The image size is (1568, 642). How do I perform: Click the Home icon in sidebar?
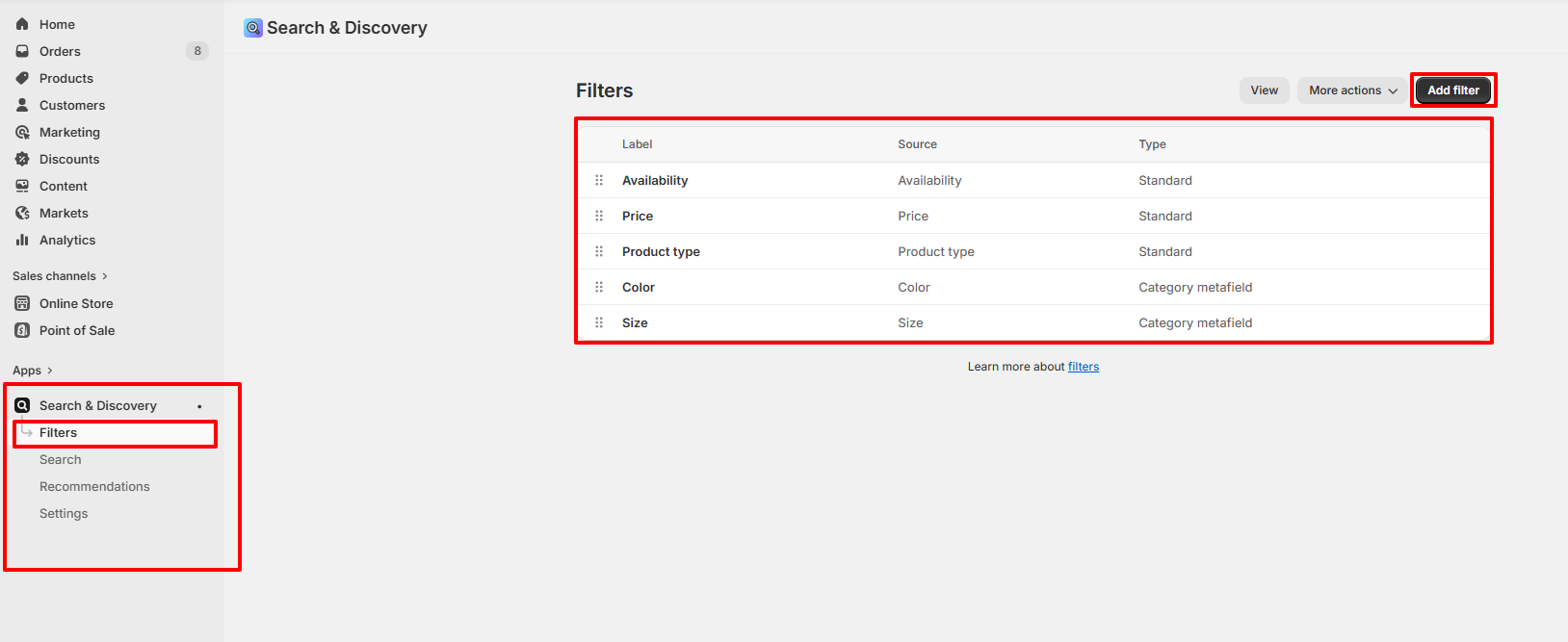(x=22, y=24)
